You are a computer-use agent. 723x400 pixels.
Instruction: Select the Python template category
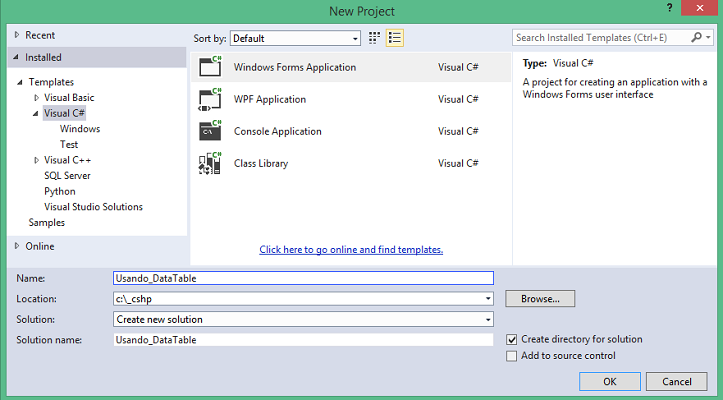coord(59,191)
